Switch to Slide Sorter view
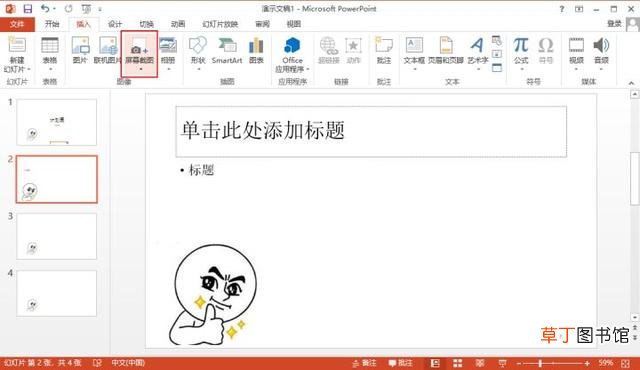 click(458, 363)
